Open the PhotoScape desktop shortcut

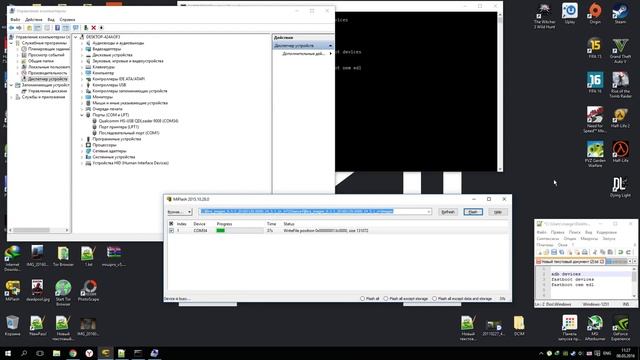tap(88, 291)
